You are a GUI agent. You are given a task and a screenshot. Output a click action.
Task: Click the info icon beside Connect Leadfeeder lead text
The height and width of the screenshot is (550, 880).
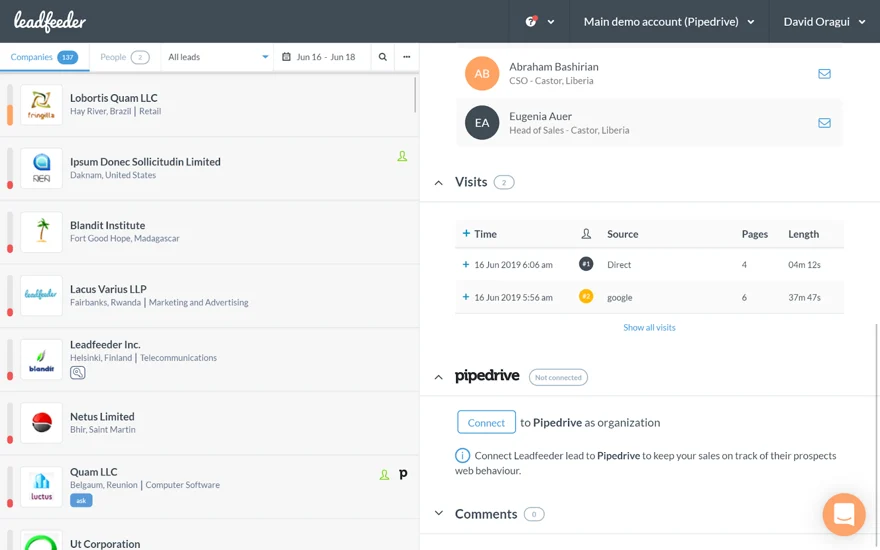(462, 455)
